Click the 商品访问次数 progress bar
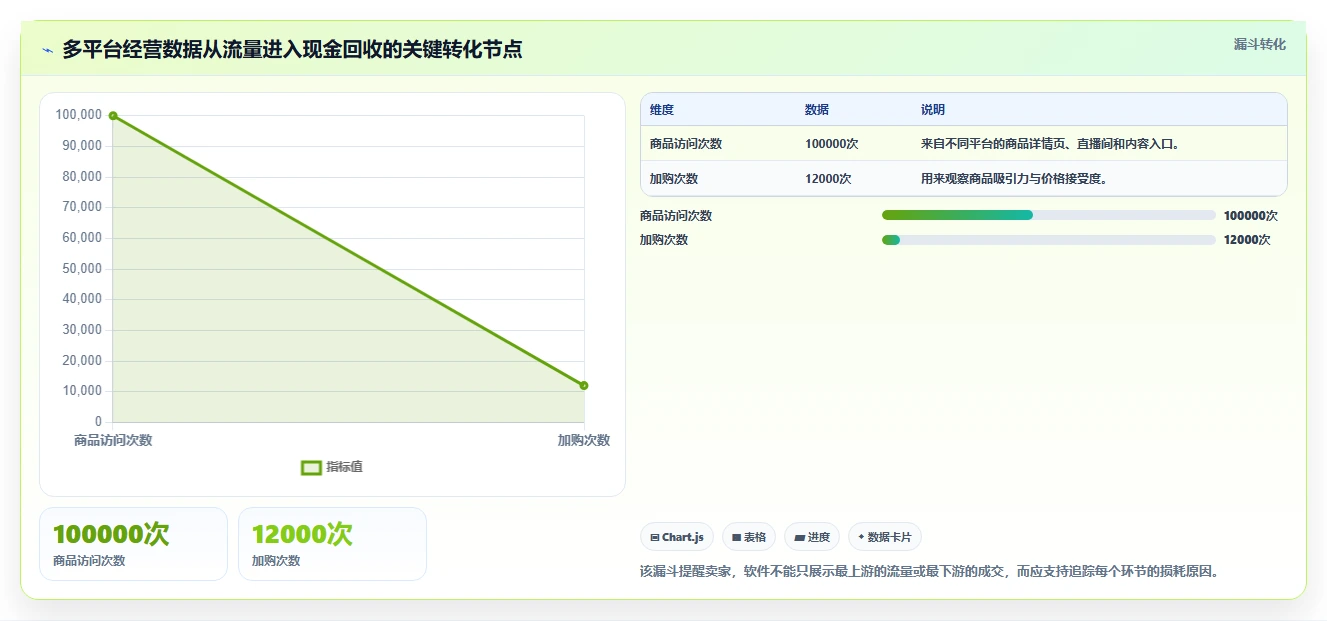This screenshot has height=621, width=1327. tap(1049, 215)
